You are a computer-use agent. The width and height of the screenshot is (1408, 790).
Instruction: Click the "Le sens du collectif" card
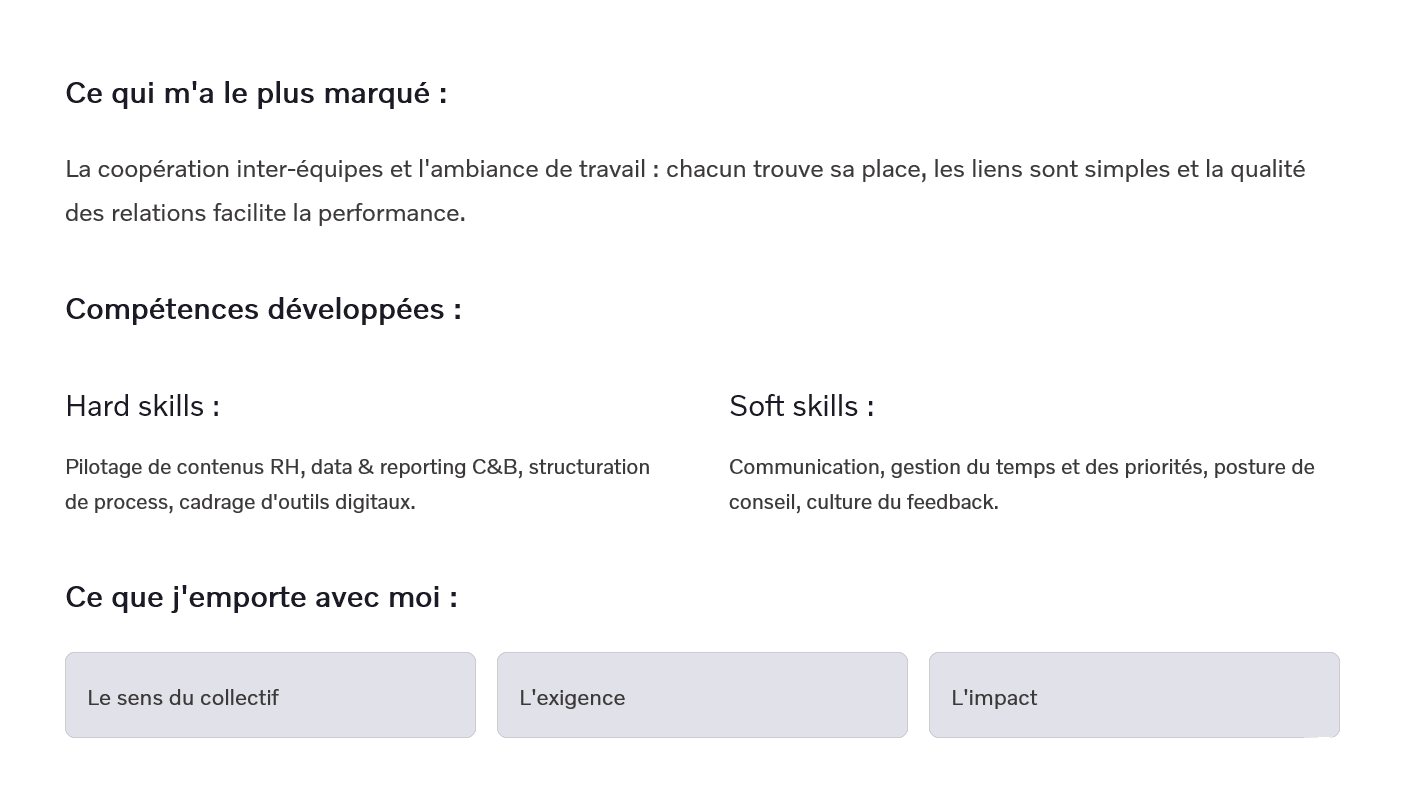coord(270,696)
